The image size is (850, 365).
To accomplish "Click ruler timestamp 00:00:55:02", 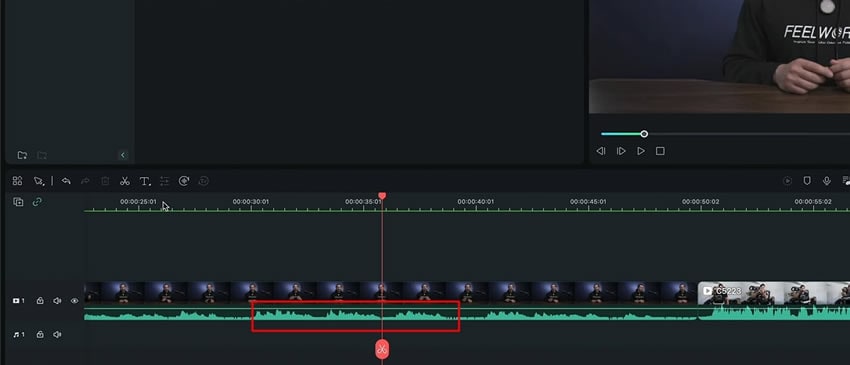I will coord(813,202).
